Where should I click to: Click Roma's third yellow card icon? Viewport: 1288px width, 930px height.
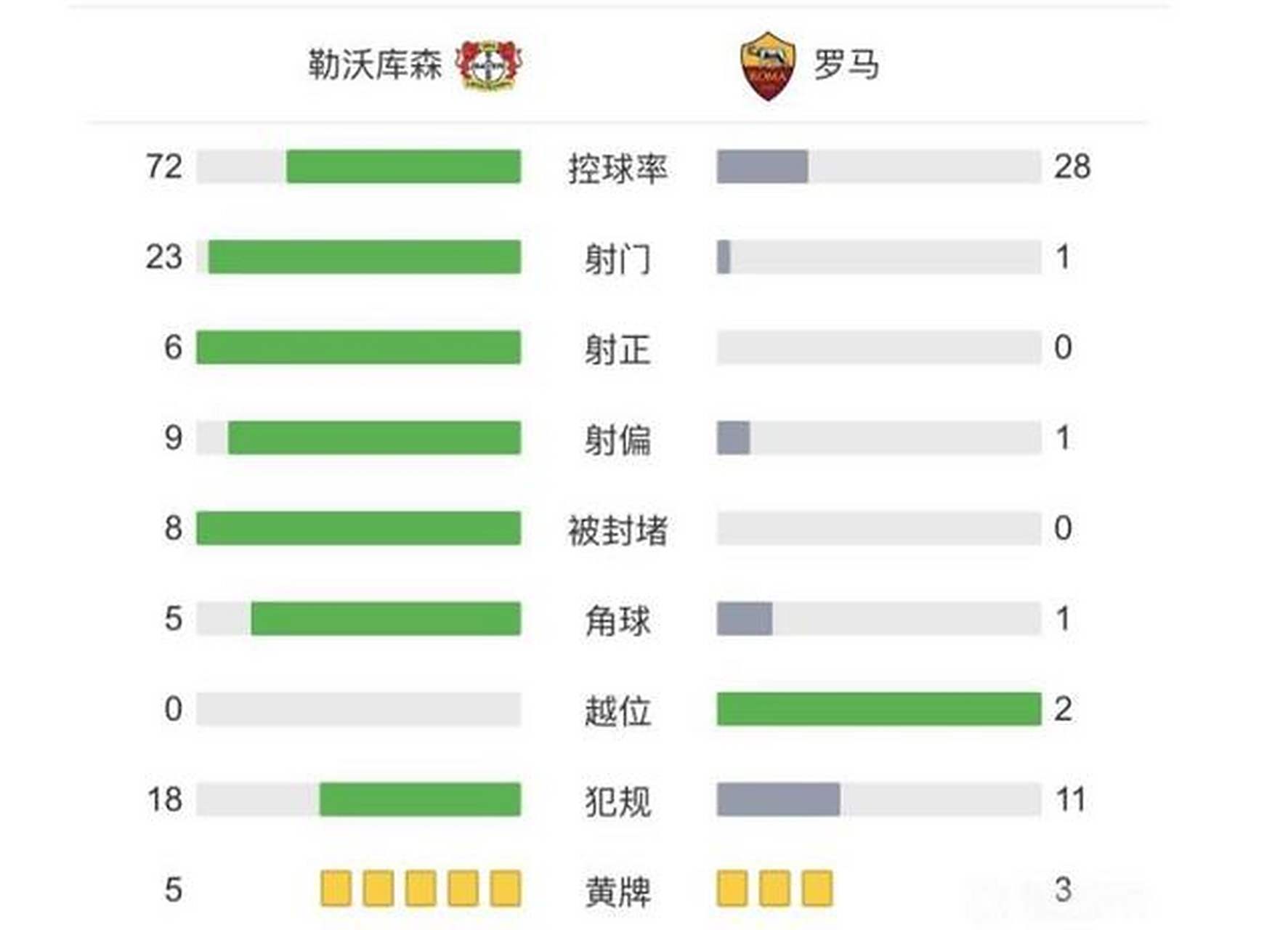[817, 889]
